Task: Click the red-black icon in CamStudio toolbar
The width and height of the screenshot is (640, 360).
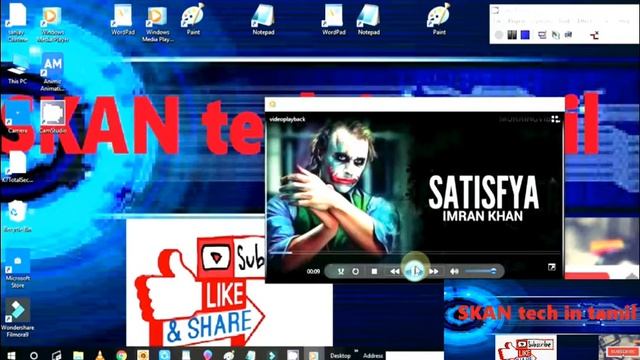Action: (x=594, y=35)
